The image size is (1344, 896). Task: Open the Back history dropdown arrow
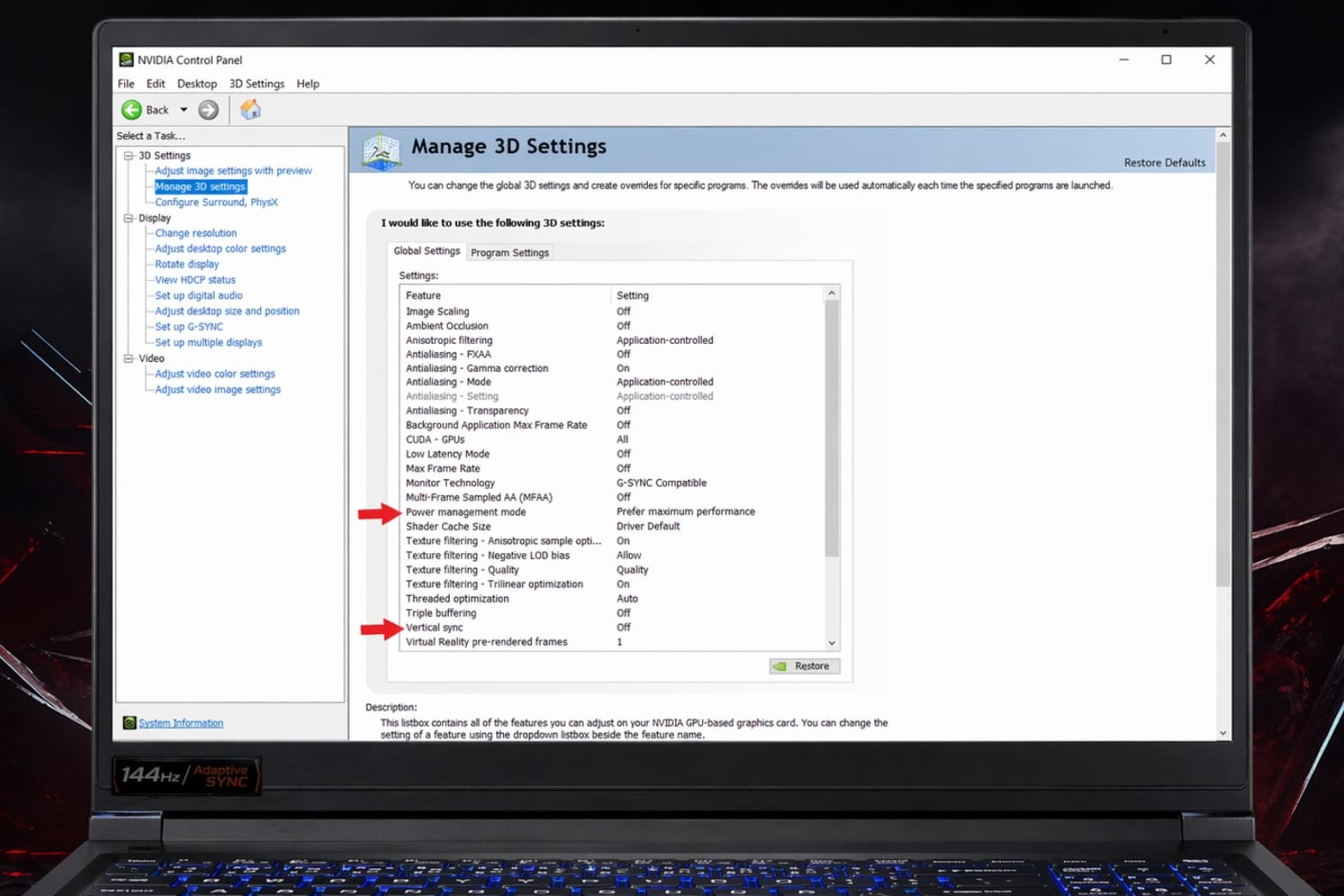click(184, 109)
